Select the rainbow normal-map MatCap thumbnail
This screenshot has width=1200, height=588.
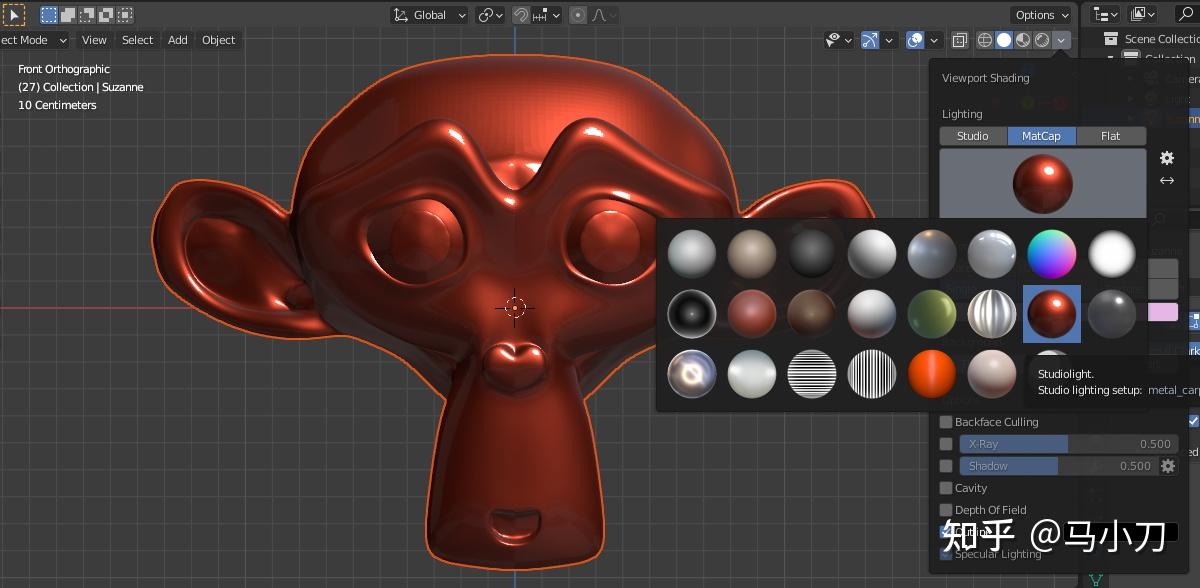coord(1052,253)
